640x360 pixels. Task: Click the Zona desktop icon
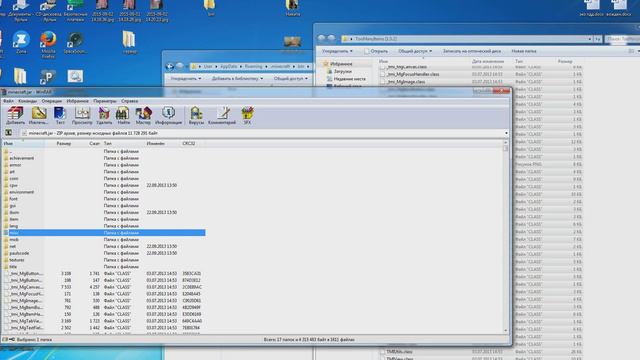pos(21,42)
